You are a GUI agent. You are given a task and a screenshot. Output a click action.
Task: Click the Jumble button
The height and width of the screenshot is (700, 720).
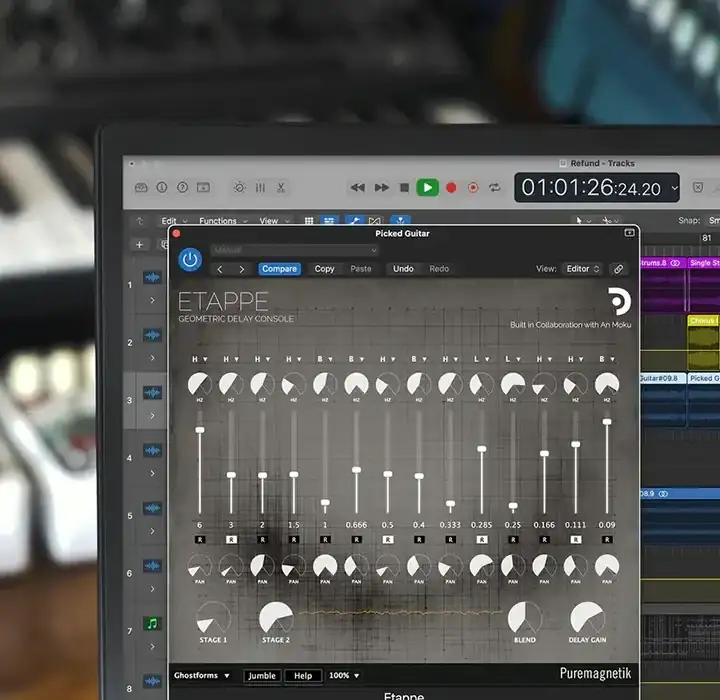(x=262, y=676)
